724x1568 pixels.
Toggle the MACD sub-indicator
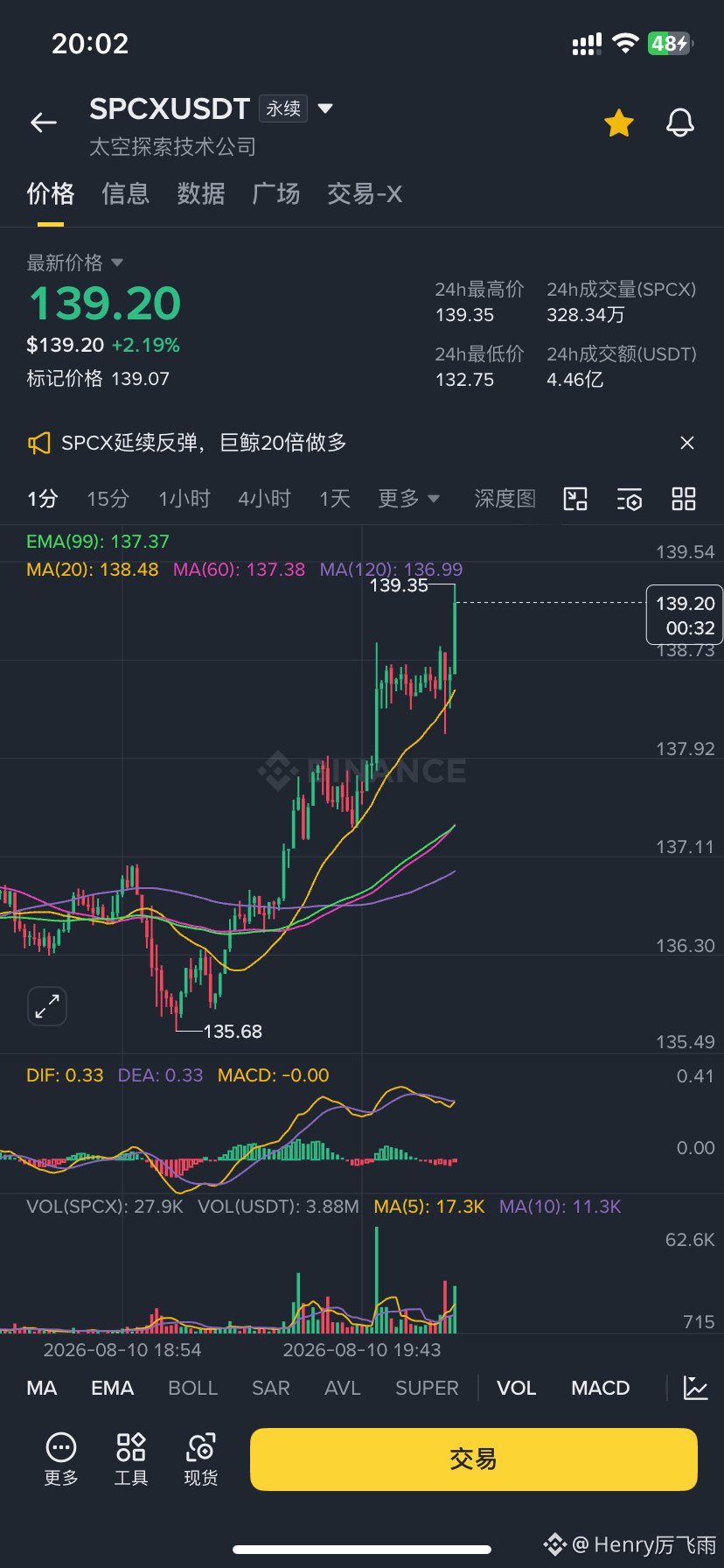pos(601,1389)
